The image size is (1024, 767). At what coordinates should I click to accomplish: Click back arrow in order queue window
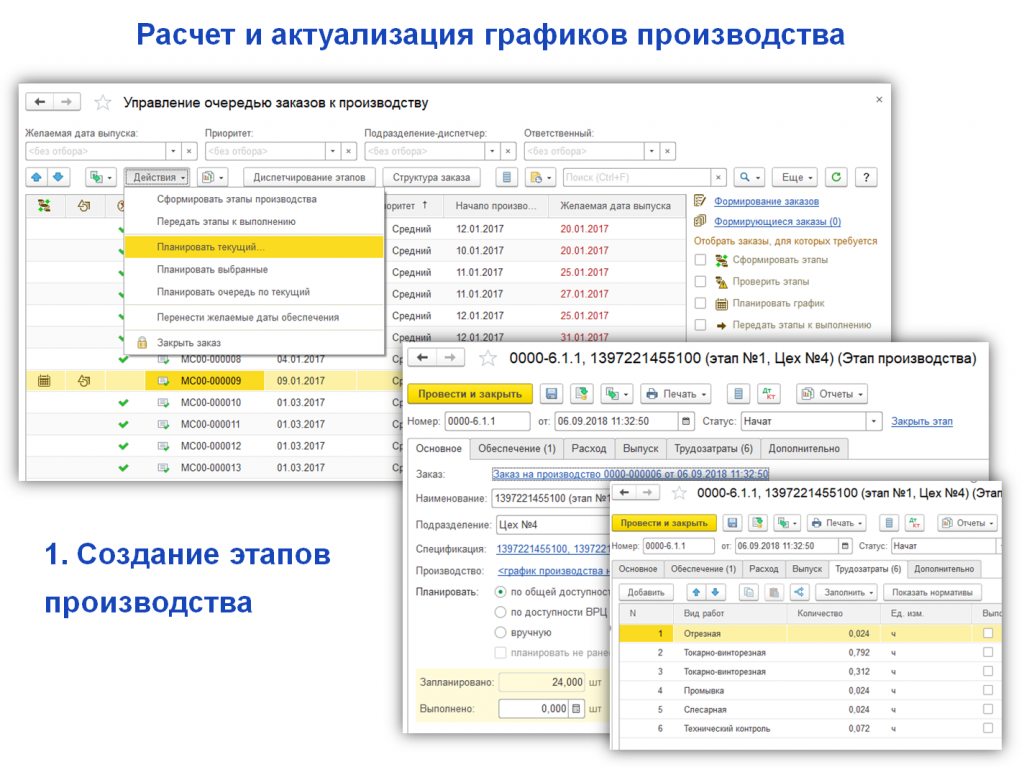pos(40,102)
